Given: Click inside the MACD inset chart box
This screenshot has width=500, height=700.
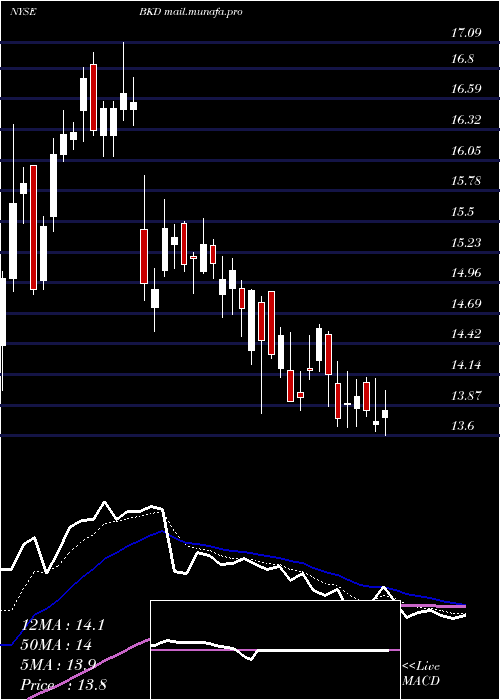Looking at the screenshot, I should (x=275, y=650).
